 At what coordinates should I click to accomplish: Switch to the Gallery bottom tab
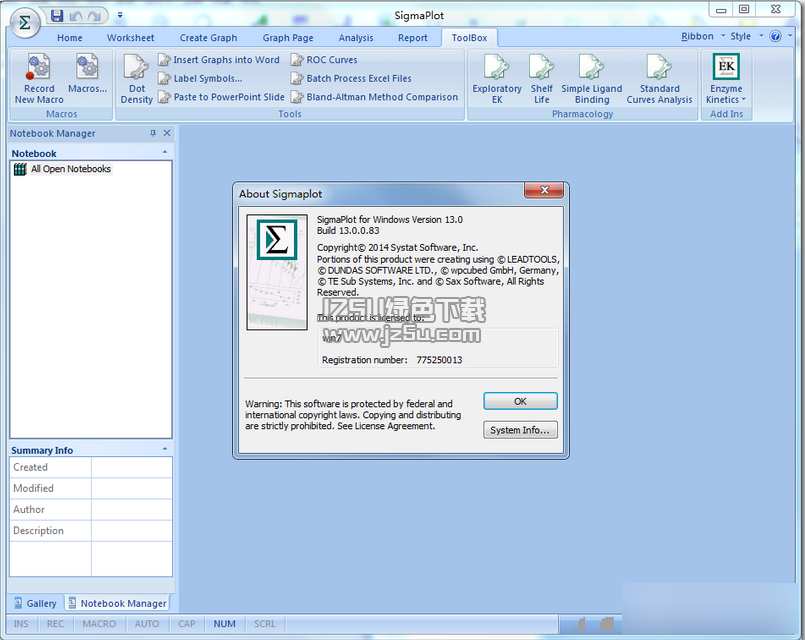(x=35, y=604)
